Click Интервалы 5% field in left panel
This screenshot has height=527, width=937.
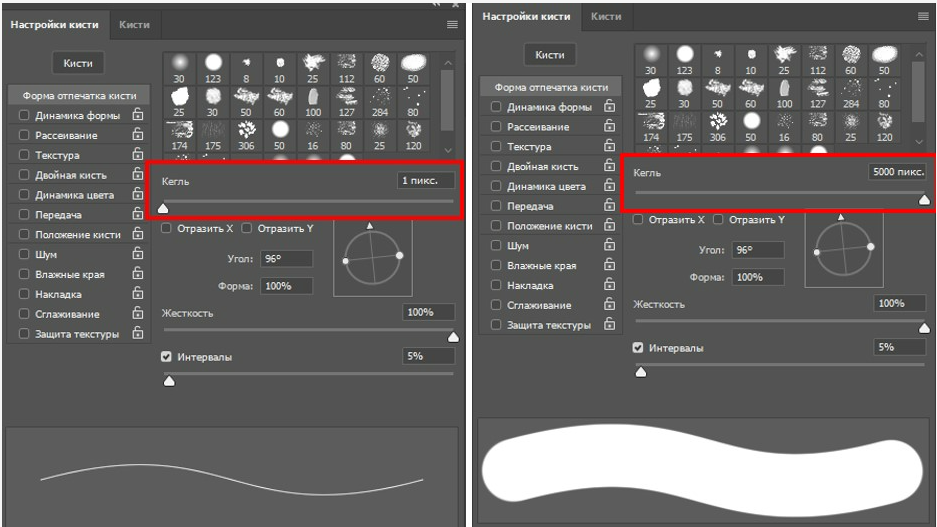(428, 356)
